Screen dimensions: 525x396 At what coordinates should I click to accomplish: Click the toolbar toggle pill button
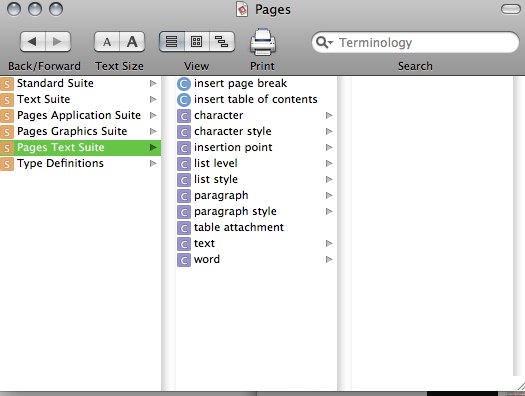(x=511, y=9)
